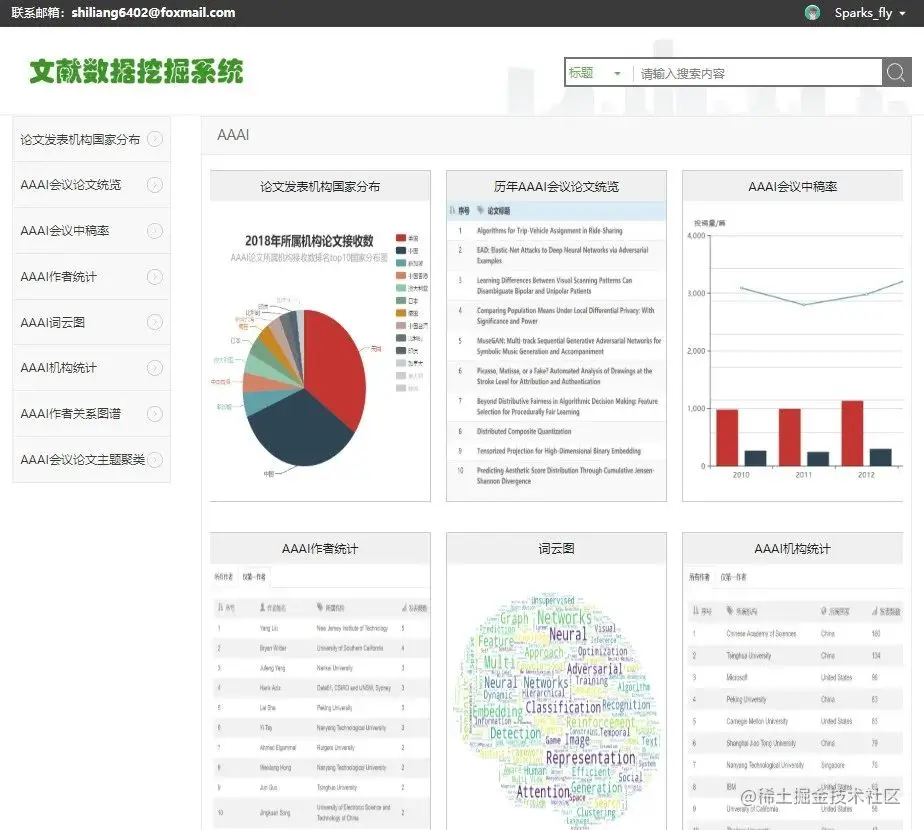Click the shiliang6402@foxmail.com contact email

point(153,12)
